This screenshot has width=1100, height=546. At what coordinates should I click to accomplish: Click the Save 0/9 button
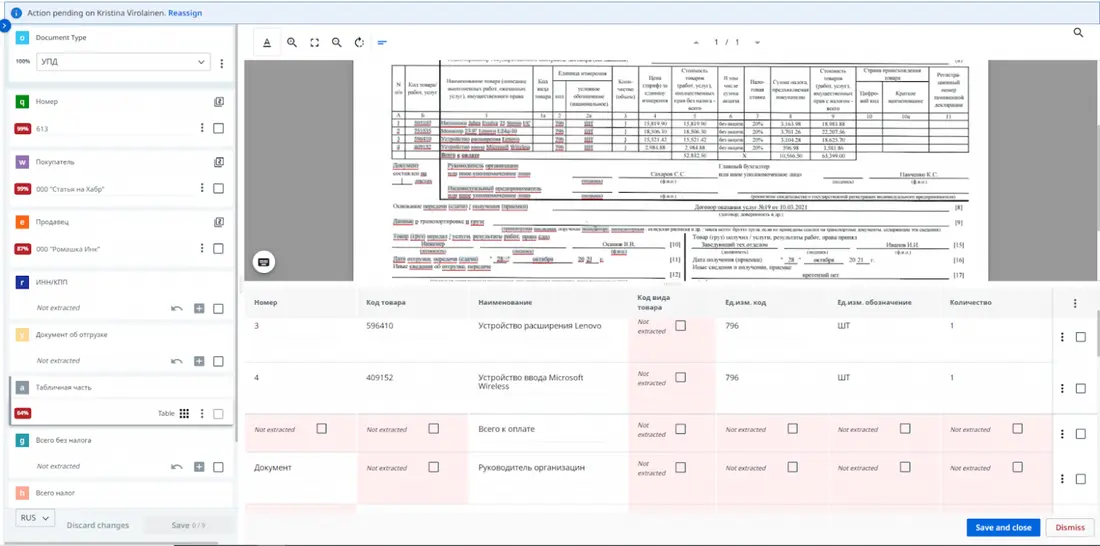[189, 525]
